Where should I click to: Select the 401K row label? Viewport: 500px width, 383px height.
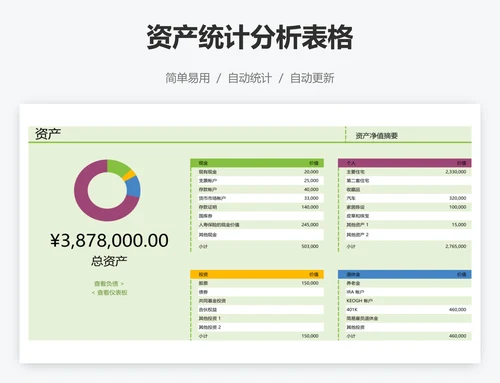tap(352, 310)
